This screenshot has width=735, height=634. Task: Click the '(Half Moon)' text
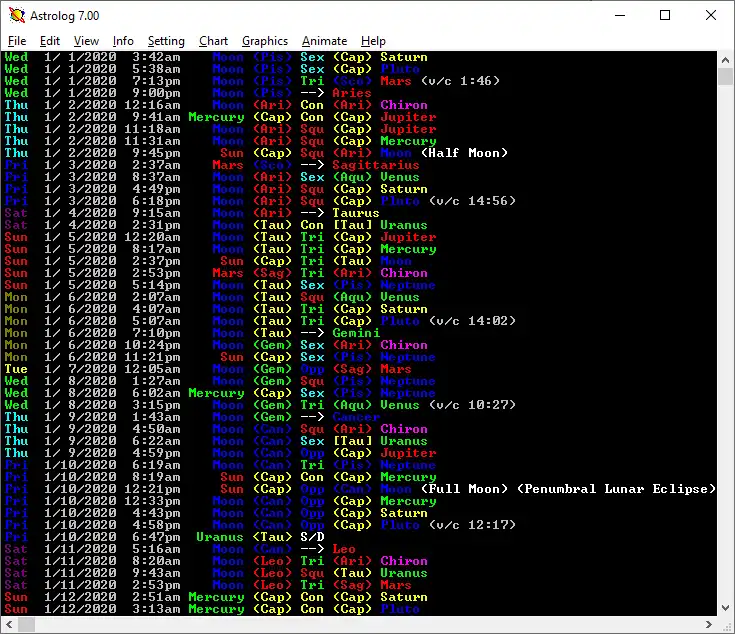pos(464,153)
